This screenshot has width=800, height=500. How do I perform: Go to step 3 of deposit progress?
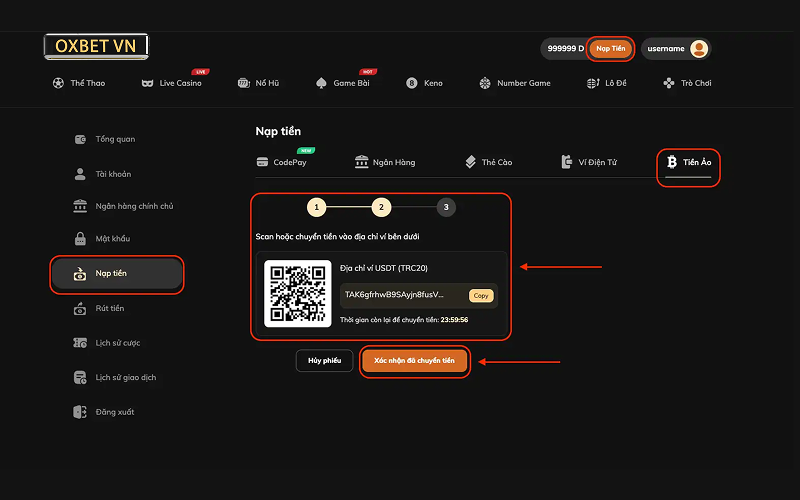[446, 208]
